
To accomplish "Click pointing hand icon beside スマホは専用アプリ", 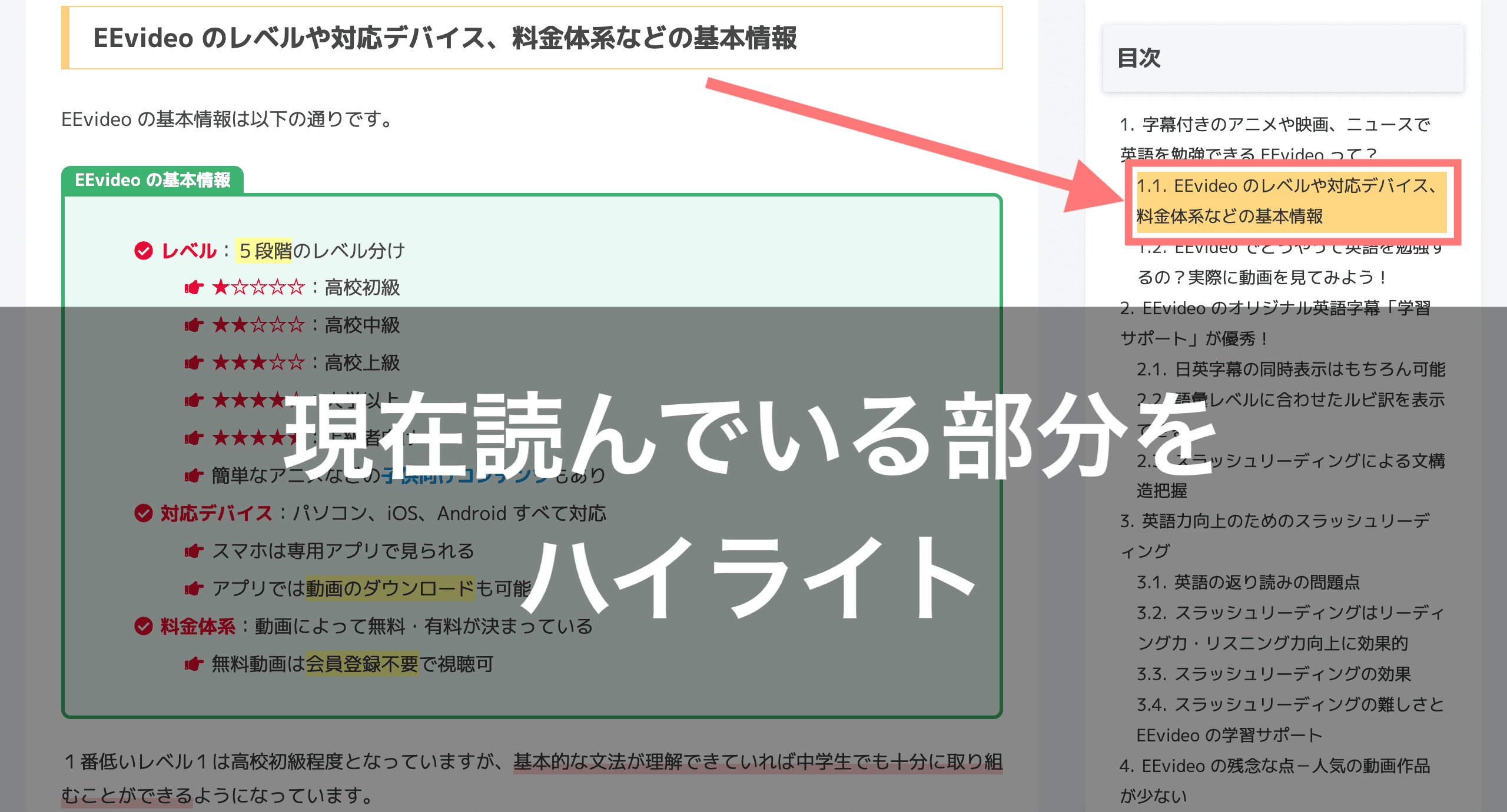I will tap(194, 551).
